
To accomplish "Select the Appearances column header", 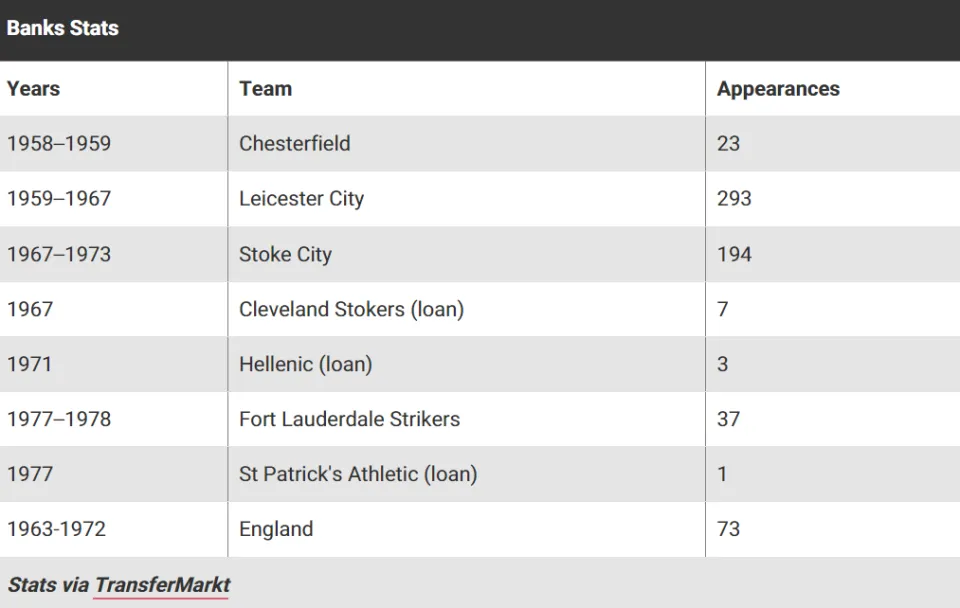I will 778,89.
